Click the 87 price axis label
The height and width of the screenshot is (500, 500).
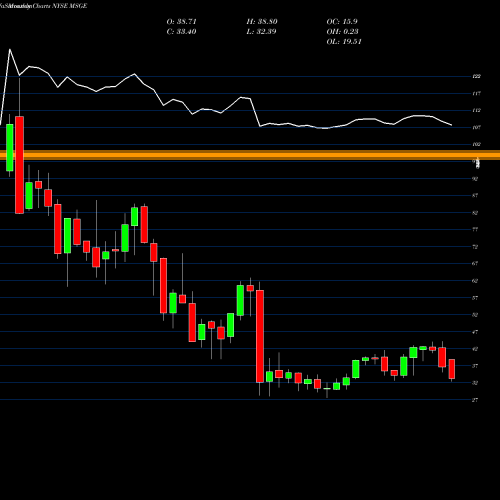click(475, 195)
